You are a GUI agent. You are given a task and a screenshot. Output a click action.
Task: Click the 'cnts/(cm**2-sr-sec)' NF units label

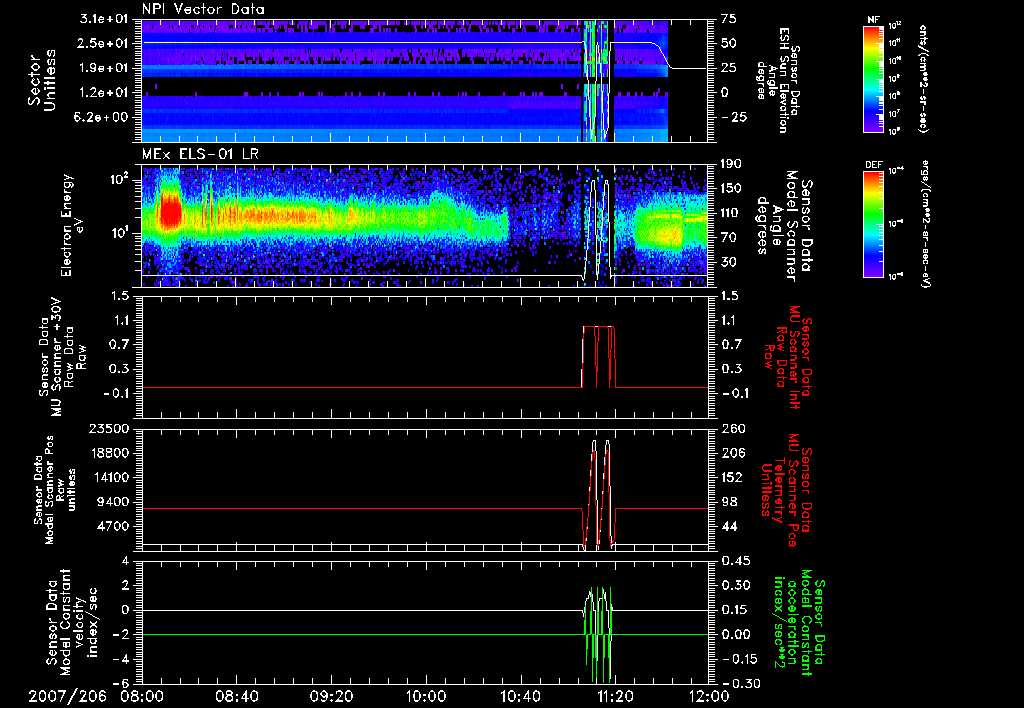(x=923, y=78)
